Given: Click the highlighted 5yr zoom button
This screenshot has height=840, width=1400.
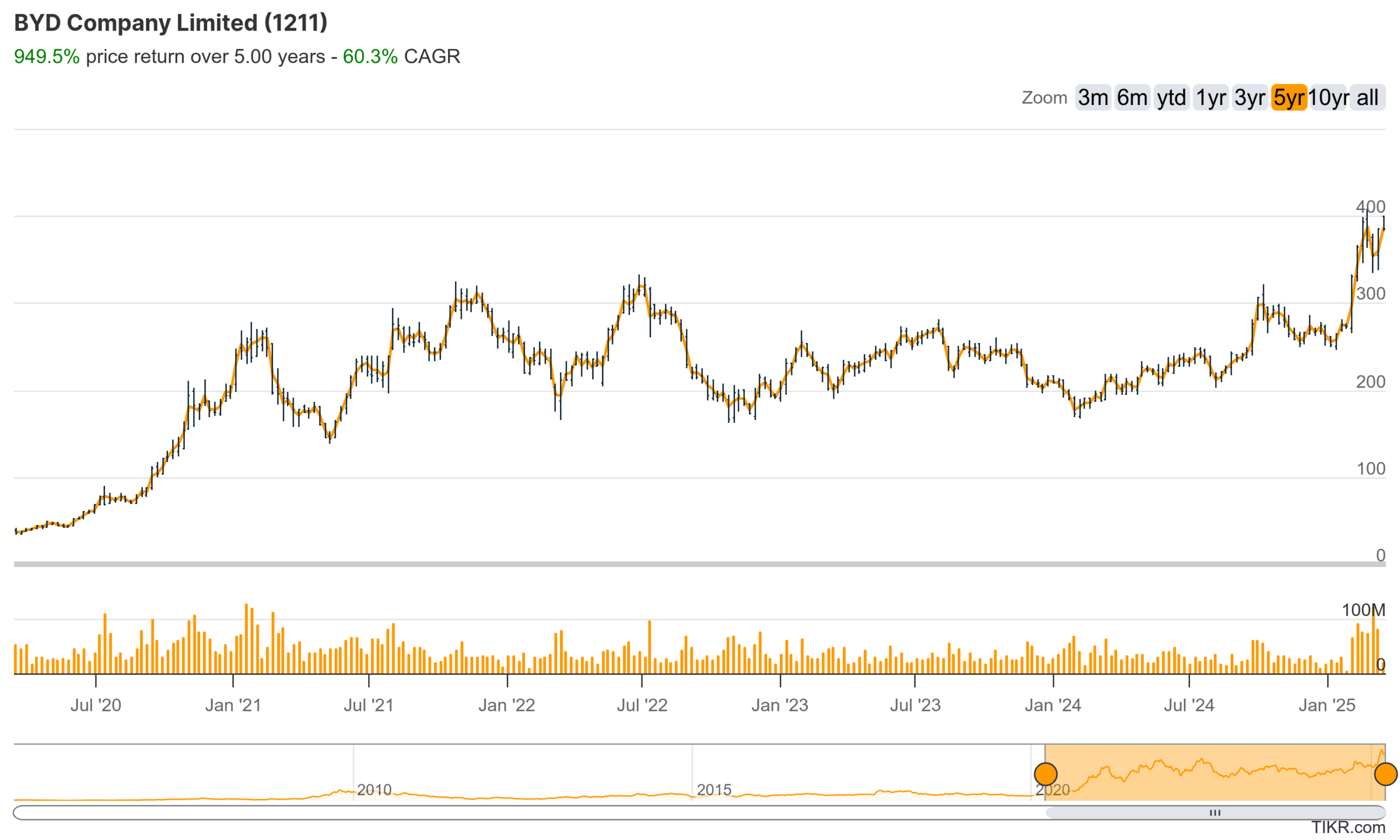Looking at the screenshot, I should 1288,97.
